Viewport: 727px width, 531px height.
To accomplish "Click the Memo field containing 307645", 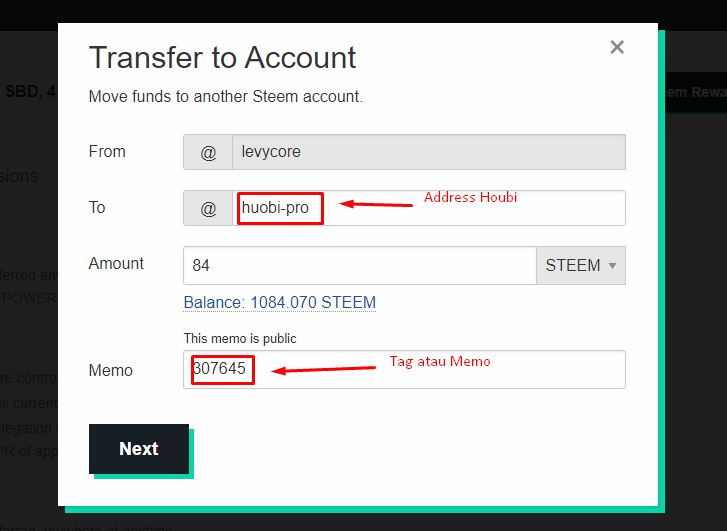I will [404, 369].
